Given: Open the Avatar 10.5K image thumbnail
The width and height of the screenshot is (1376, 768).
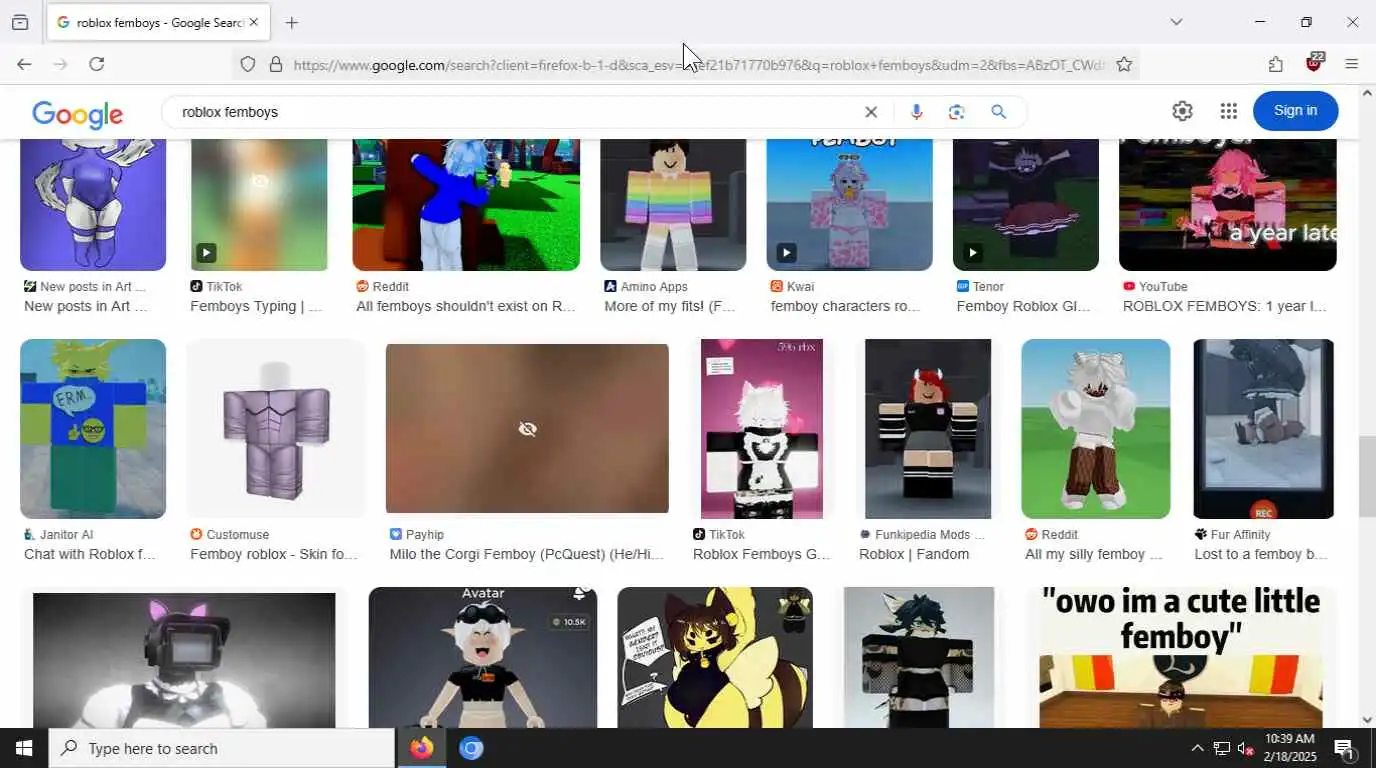Looking at the screenshot, I should [482, 657].
